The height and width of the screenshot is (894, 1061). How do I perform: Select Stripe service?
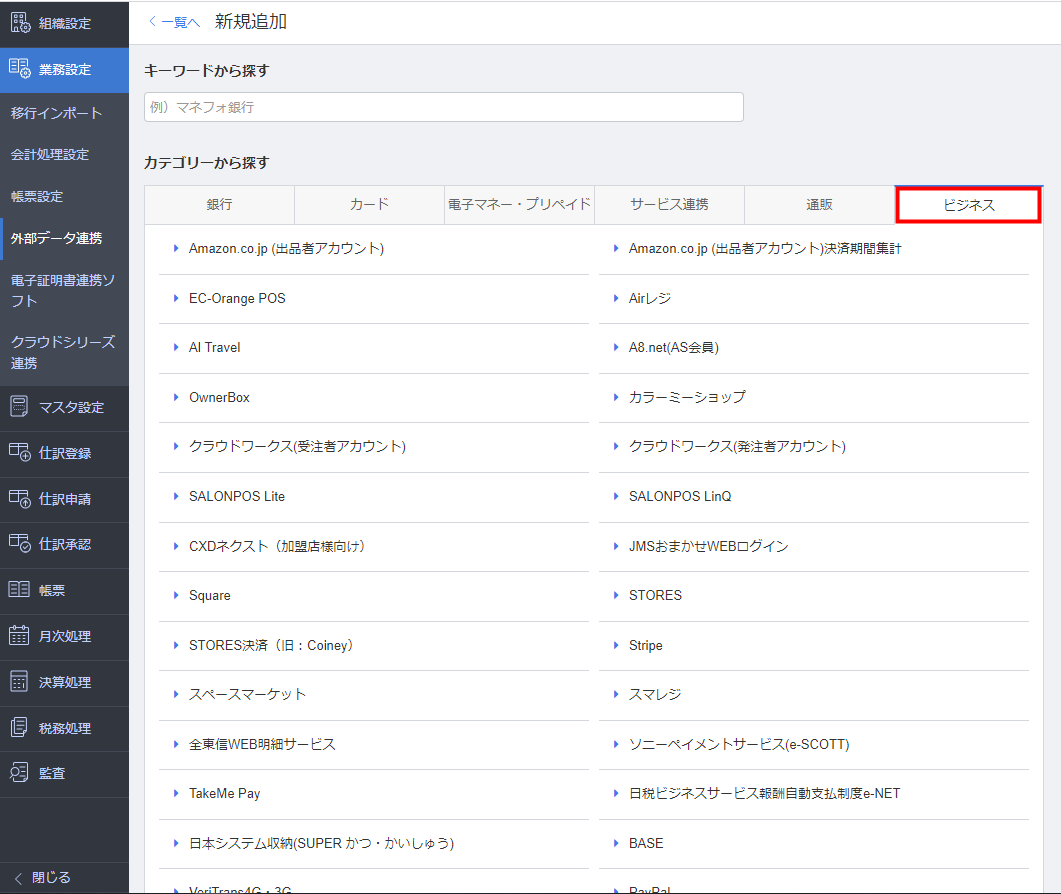646,645
